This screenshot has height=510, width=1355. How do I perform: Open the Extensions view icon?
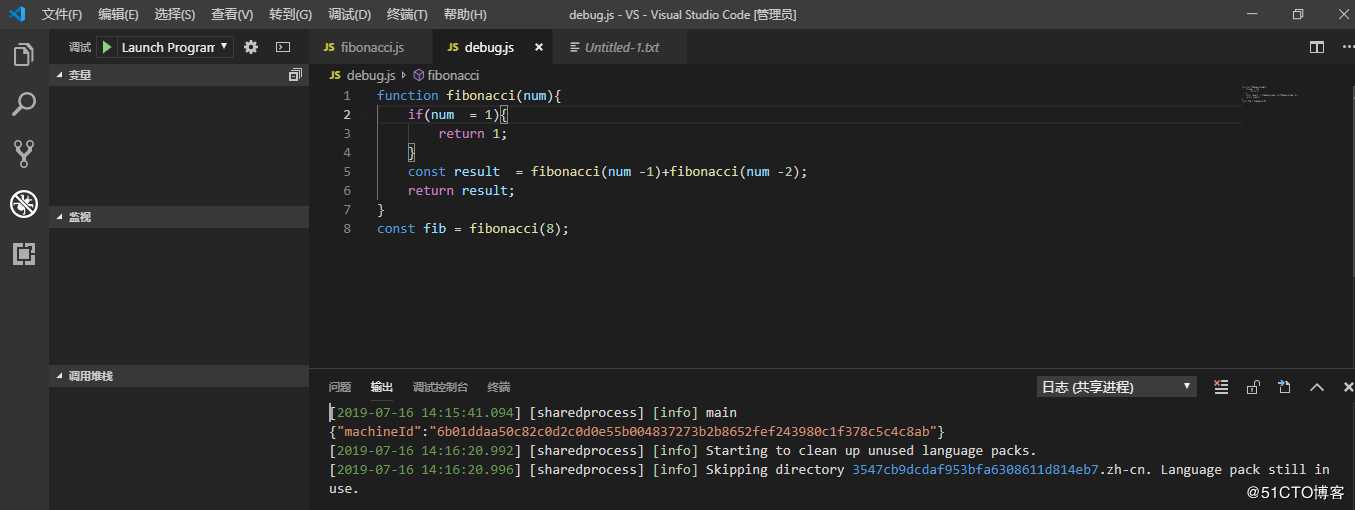pyautogui.click(x=24, y=254)
